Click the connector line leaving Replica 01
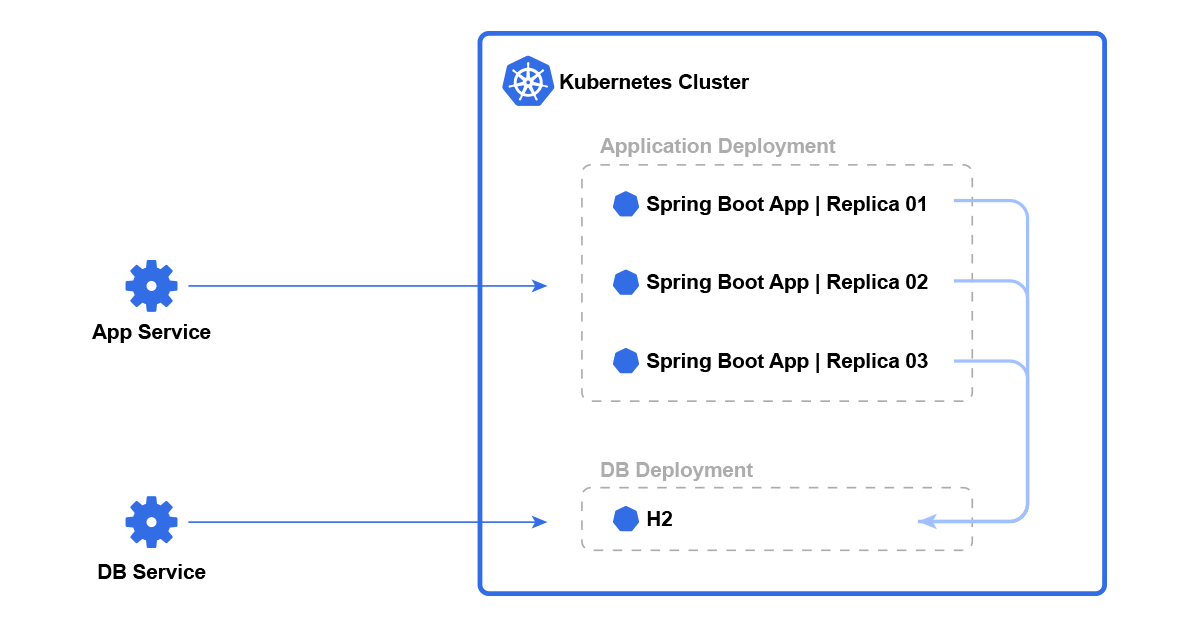Image resolution: width=1200 pixels, height=628 pixels. tap(985, 202)
